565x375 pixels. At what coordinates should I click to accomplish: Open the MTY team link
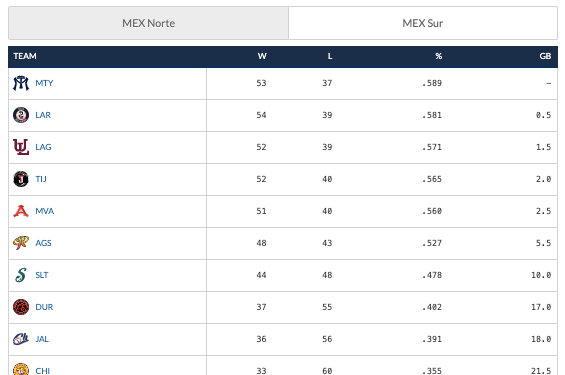pyautogui.click(x=44, y=83)
